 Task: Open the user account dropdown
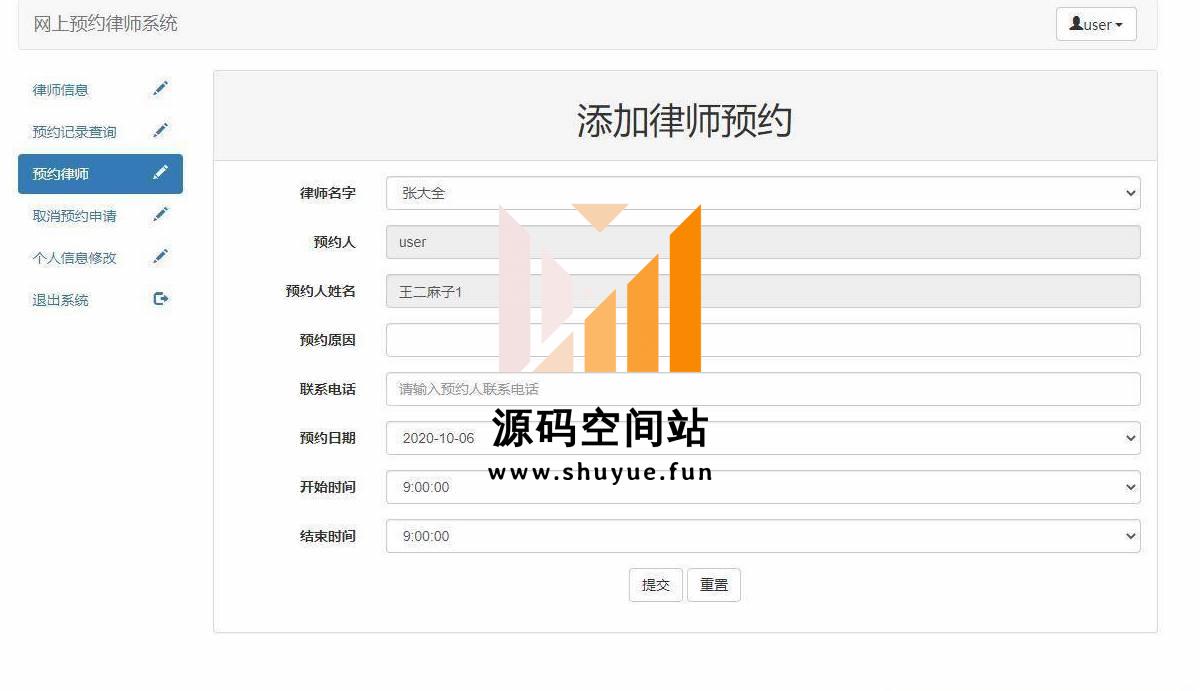tap(1096, 24)
